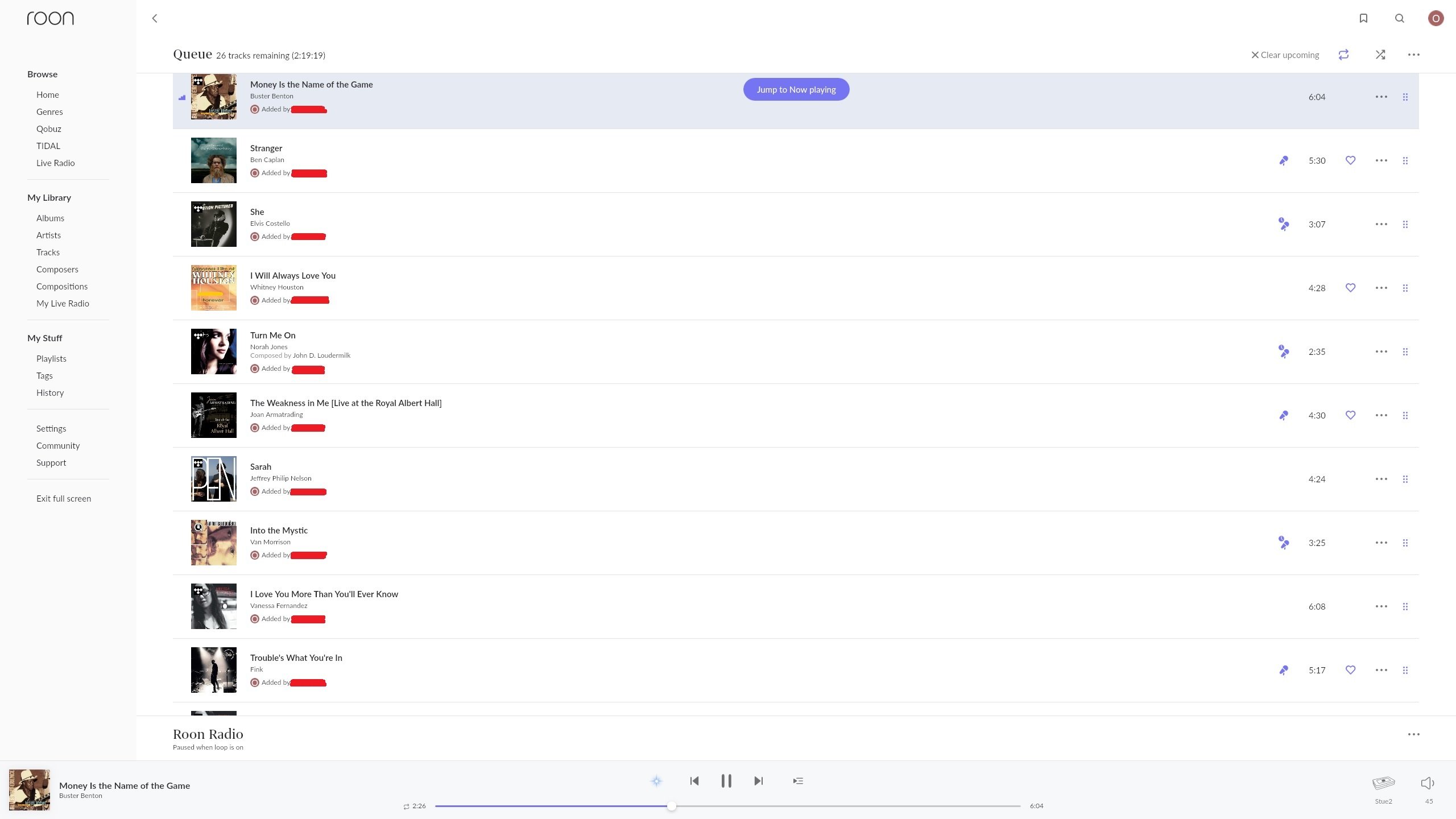The width and height of the screenshot is (1456, 819).
Task: Open Ben Caplan artist link
Action: tap(267, 160)
